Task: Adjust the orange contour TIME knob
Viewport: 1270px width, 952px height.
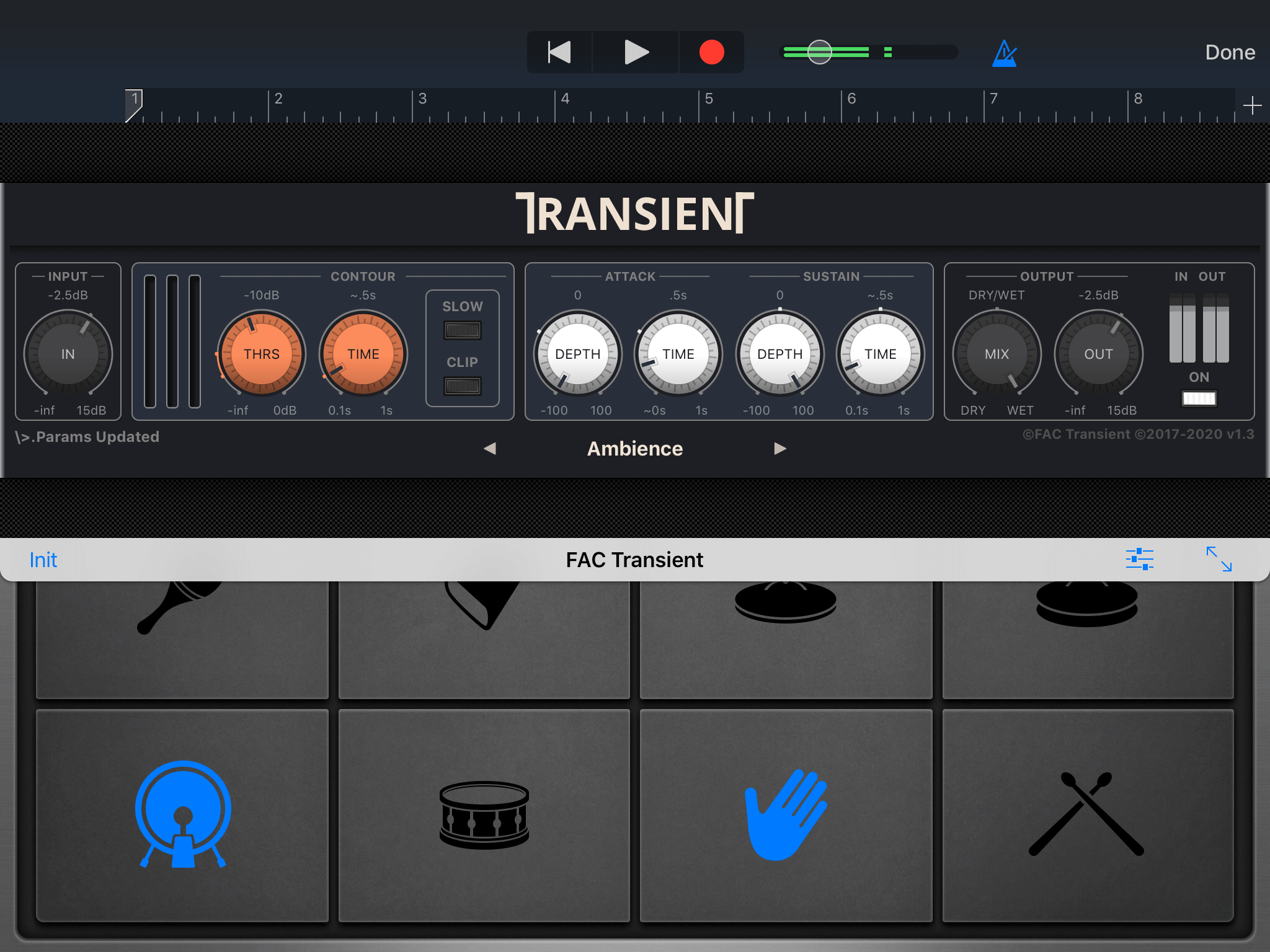Action: (363, 354)
